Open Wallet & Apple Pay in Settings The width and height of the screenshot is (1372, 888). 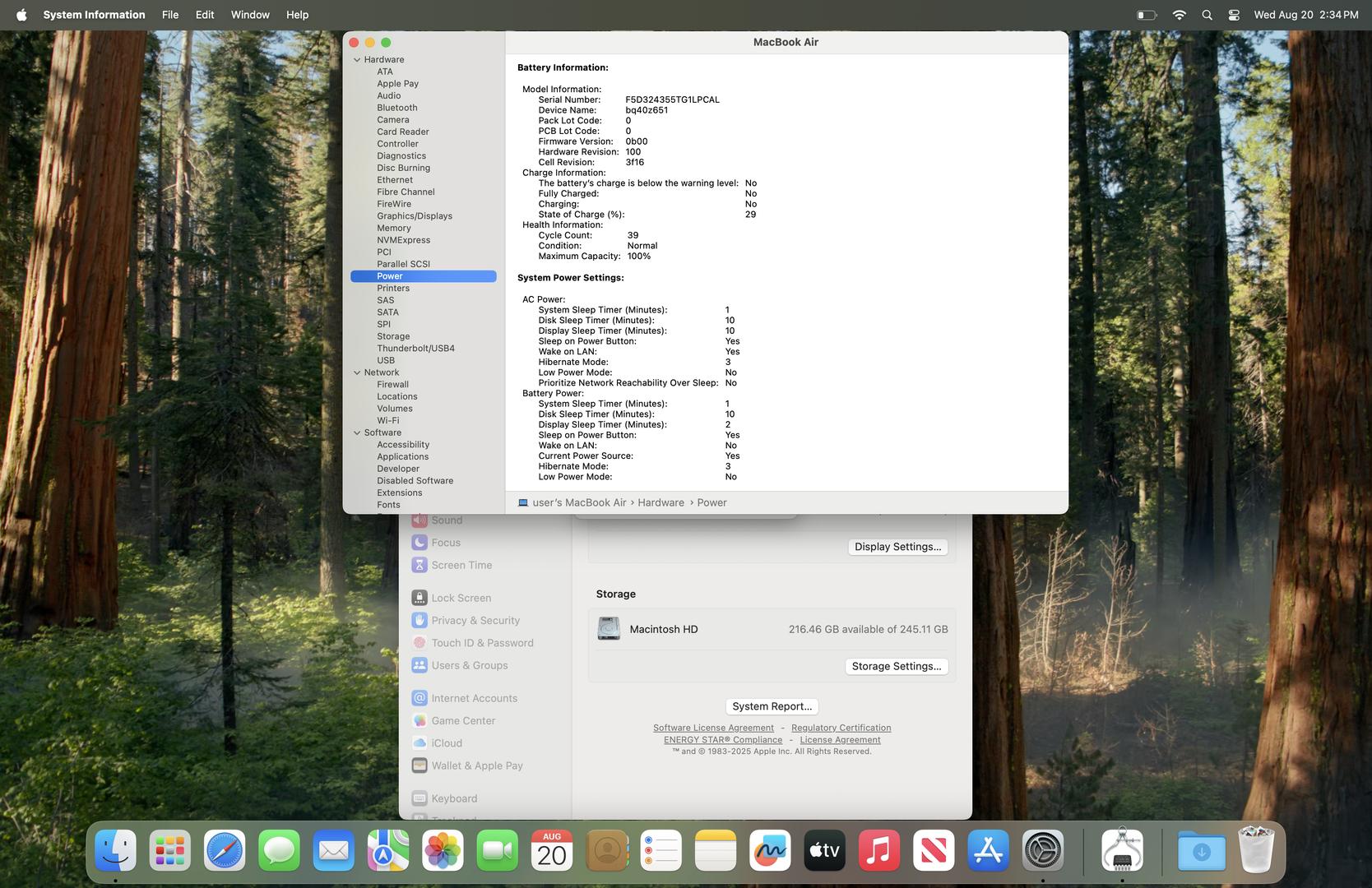coord(467,765)
